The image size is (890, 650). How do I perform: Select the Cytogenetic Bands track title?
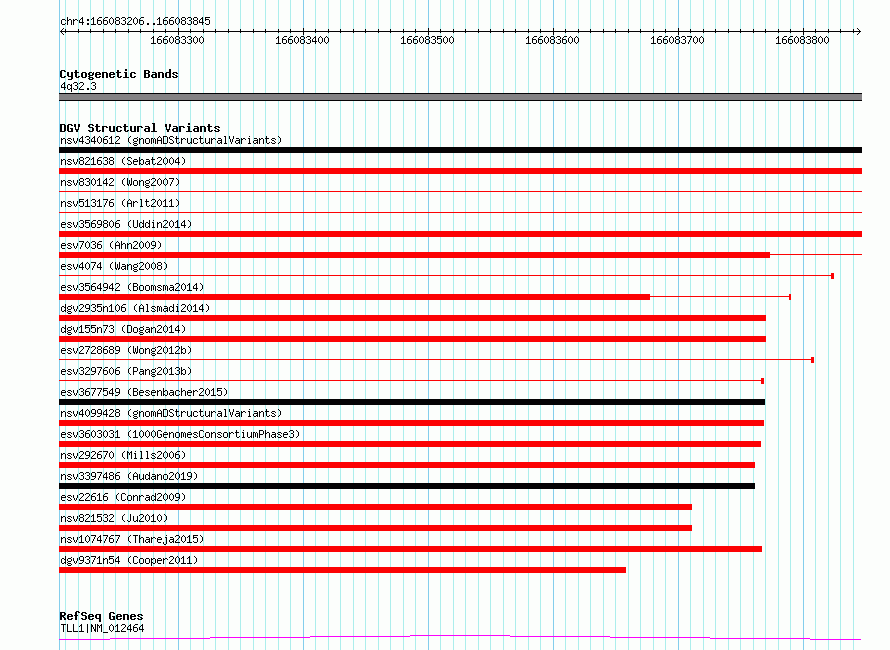pos(119,74)
